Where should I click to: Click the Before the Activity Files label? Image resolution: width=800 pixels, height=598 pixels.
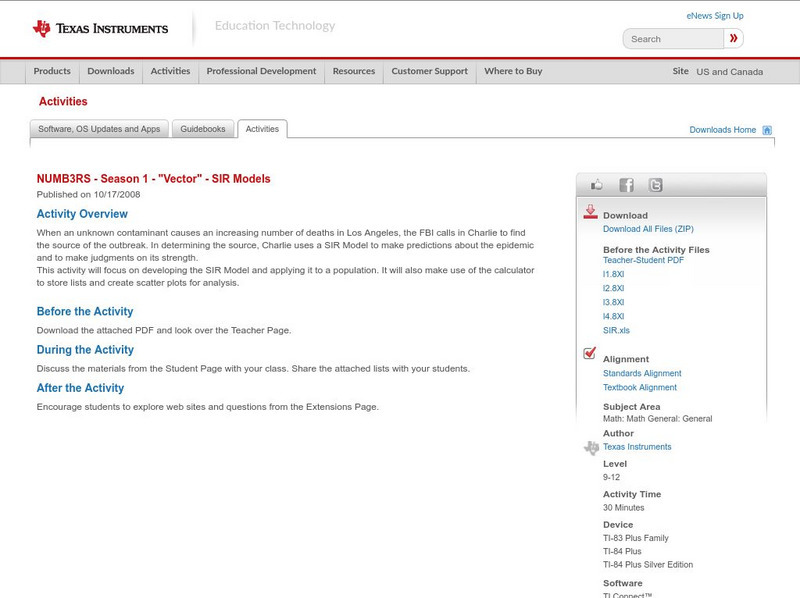pyautogui.click(x=656, y=250)
